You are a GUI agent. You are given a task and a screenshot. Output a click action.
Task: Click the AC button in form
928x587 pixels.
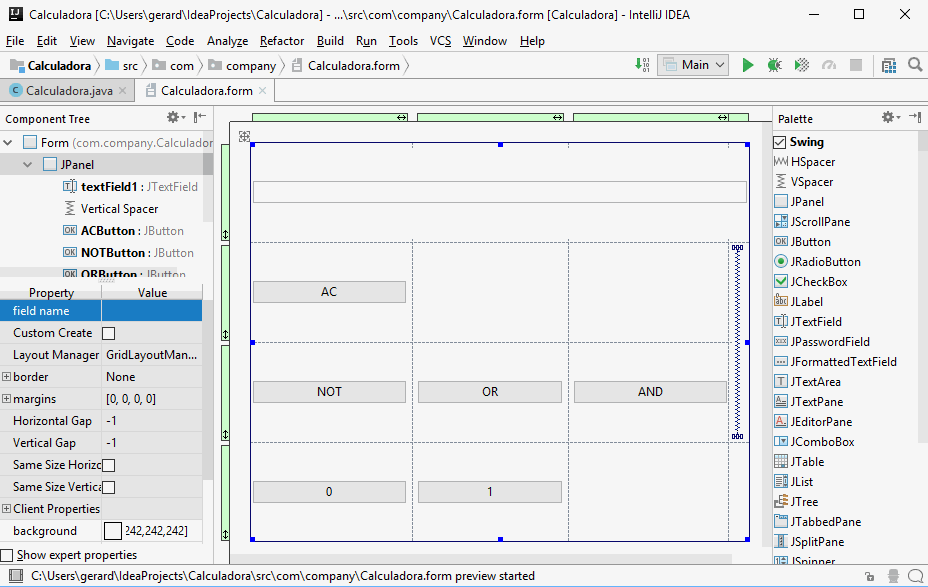pos(329,292)
